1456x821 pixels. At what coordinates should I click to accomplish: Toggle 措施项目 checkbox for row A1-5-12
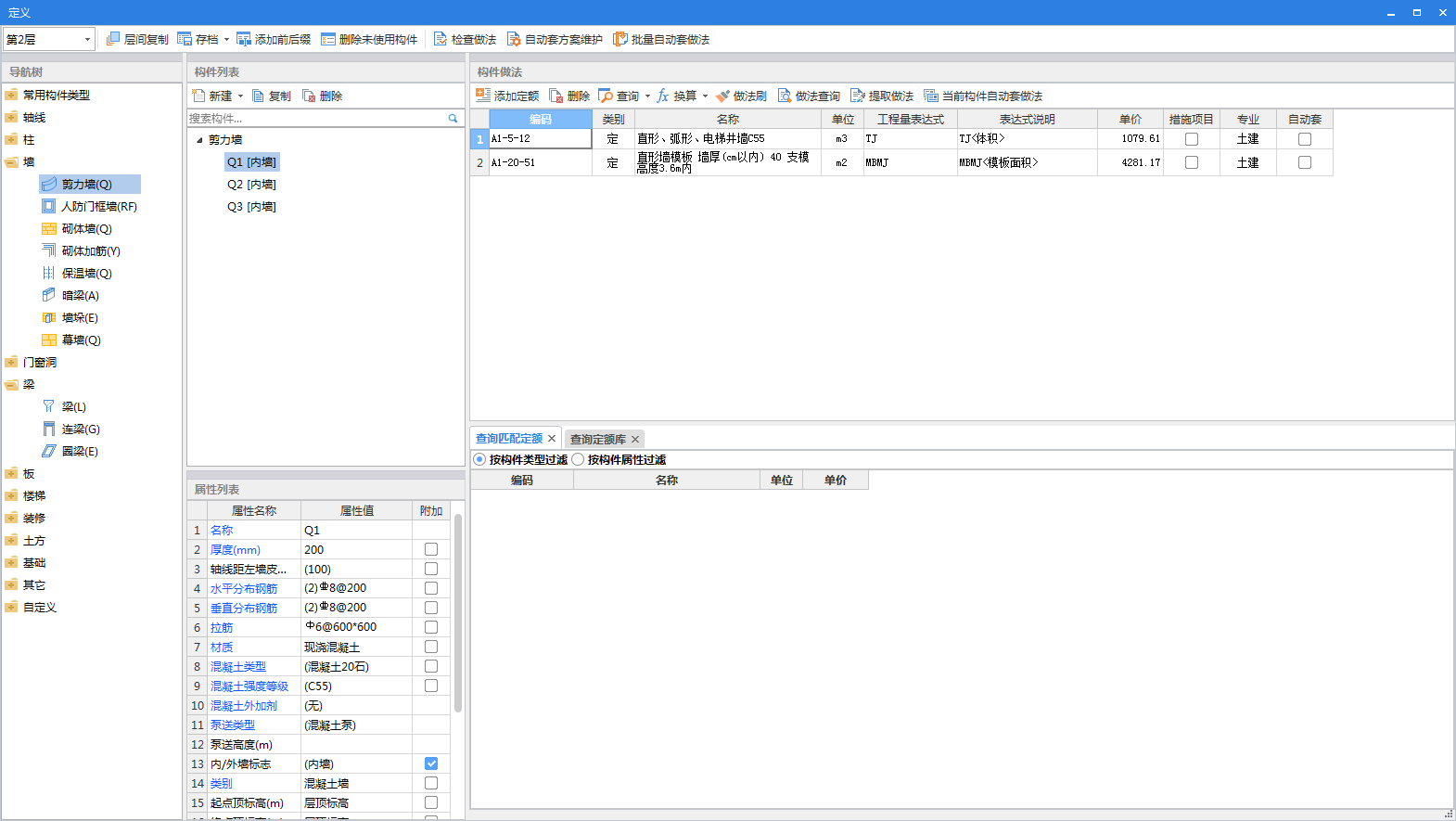click(x=1192, y=139)
